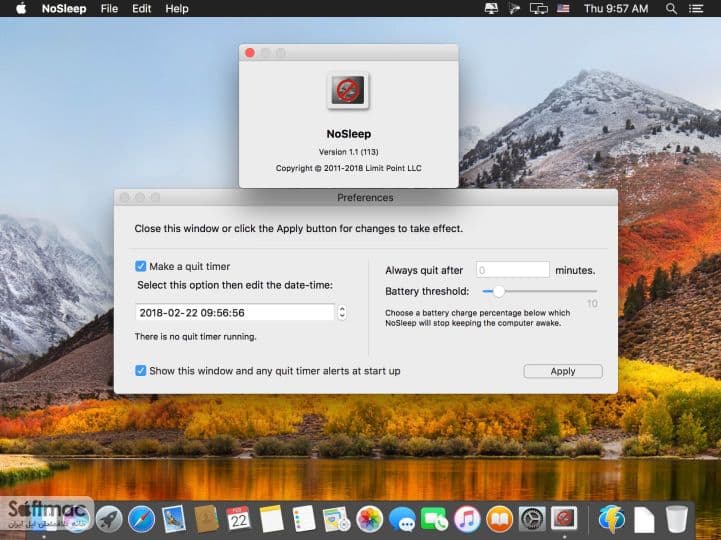Open iBooks orange icon in the Dock
The image size is (721, 540).
[x=499, y=519]
